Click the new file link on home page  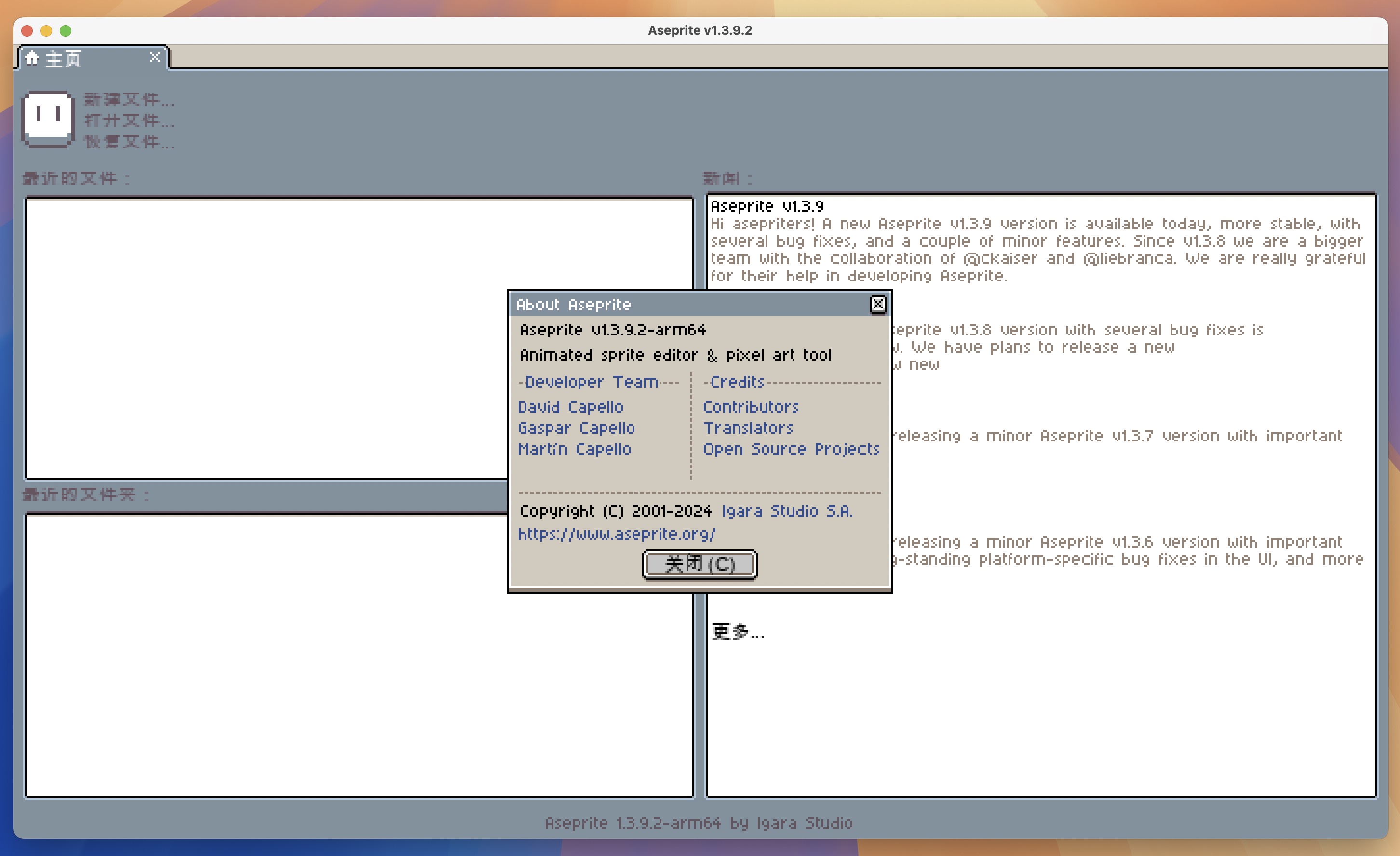[x=129, y=99]
